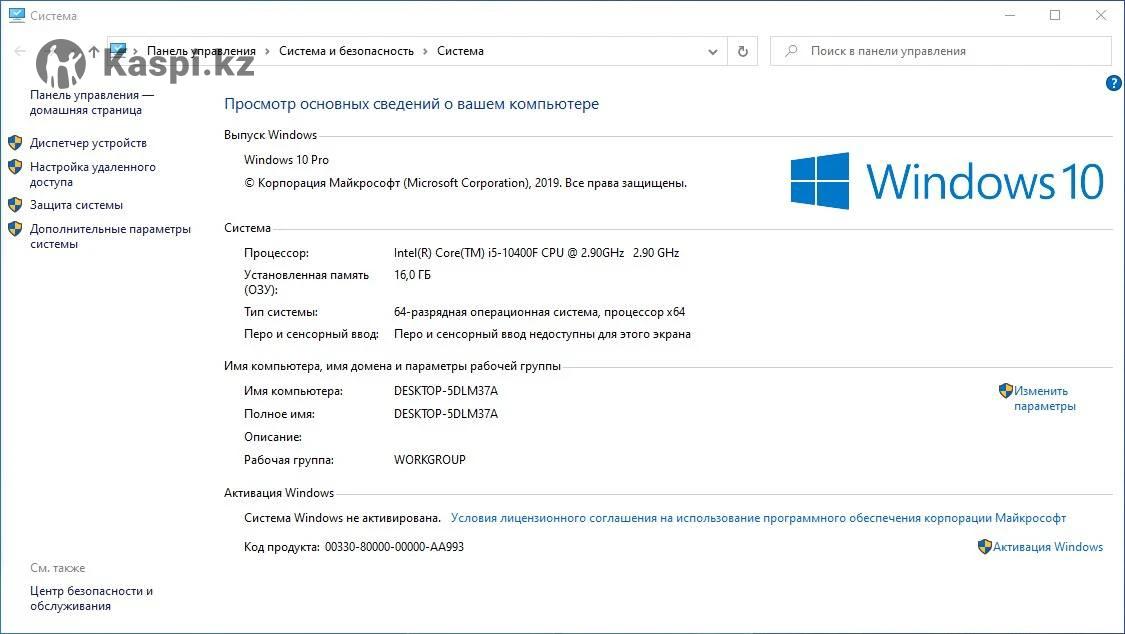Screen dimensions: 1125x634
Task: Click Изменить параметры link
Action: pos(1045,398)
